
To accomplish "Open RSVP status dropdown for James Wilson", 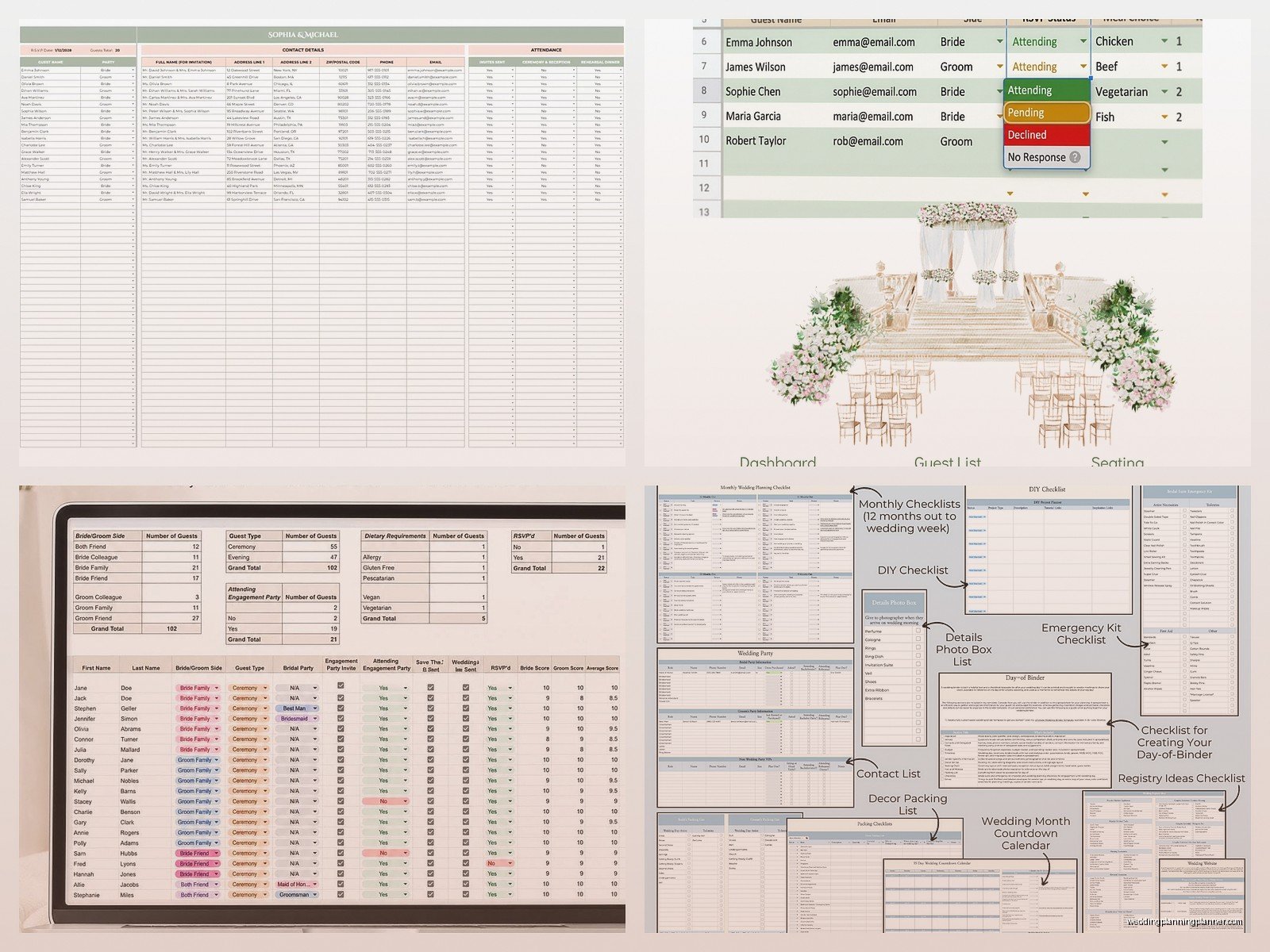I will click(1083, 67).
